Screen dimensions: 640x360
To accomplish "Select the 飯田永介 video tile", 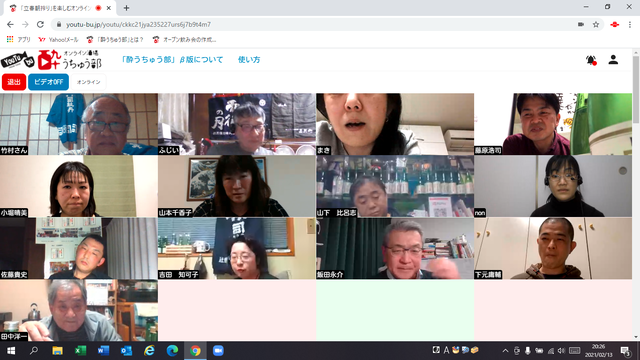I will click(x=395, y=248).
